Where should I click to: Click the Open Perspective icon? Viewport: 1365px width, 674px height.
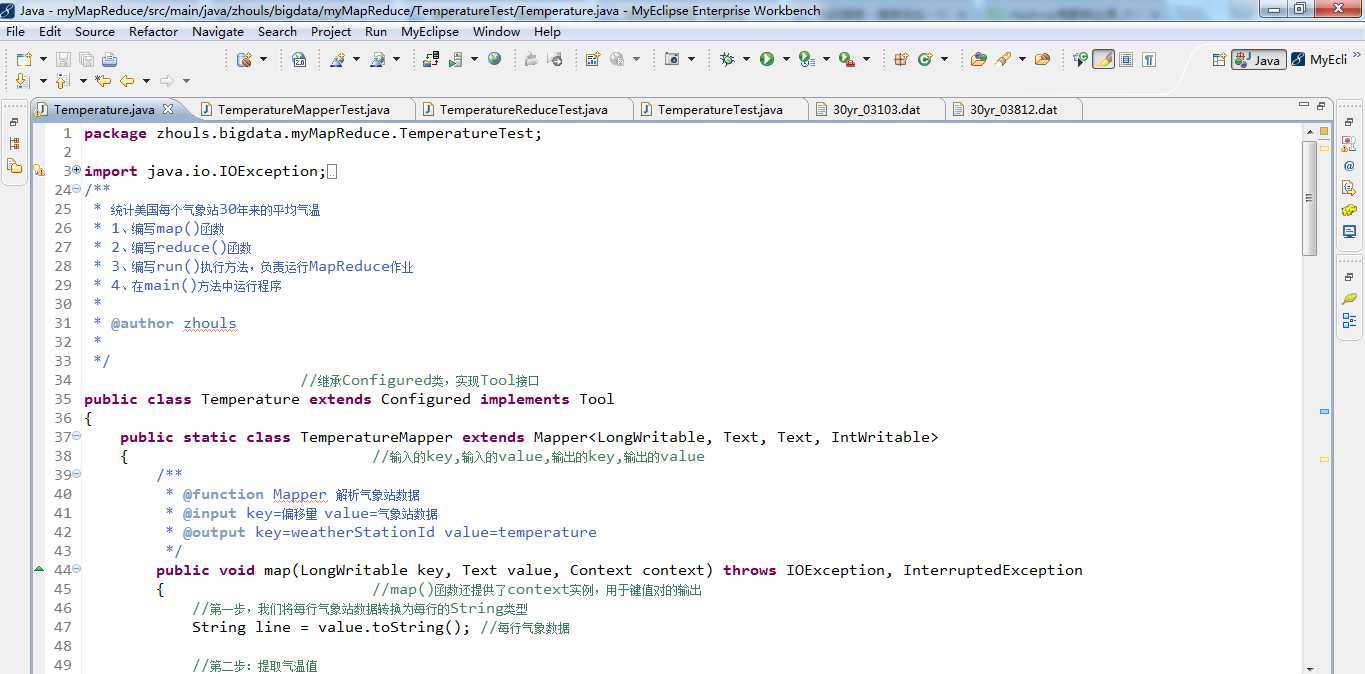(x=1219, y=59)
